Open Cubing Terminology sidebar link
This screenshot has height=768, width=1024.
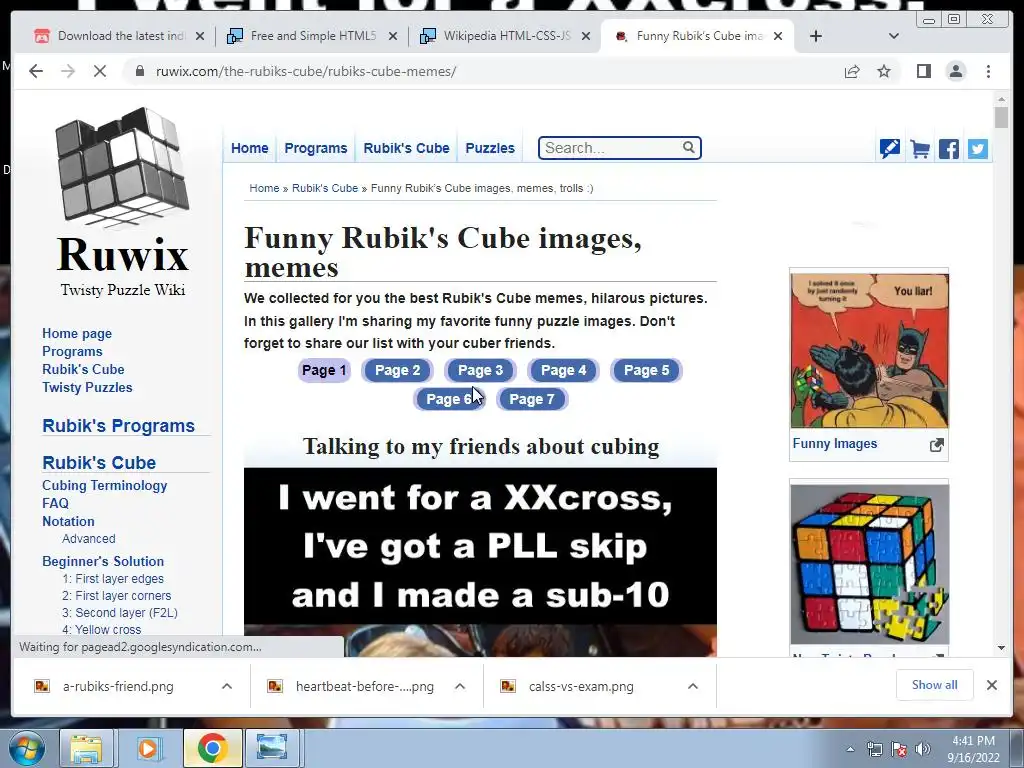pyautogui.click(x=104, y=485)
